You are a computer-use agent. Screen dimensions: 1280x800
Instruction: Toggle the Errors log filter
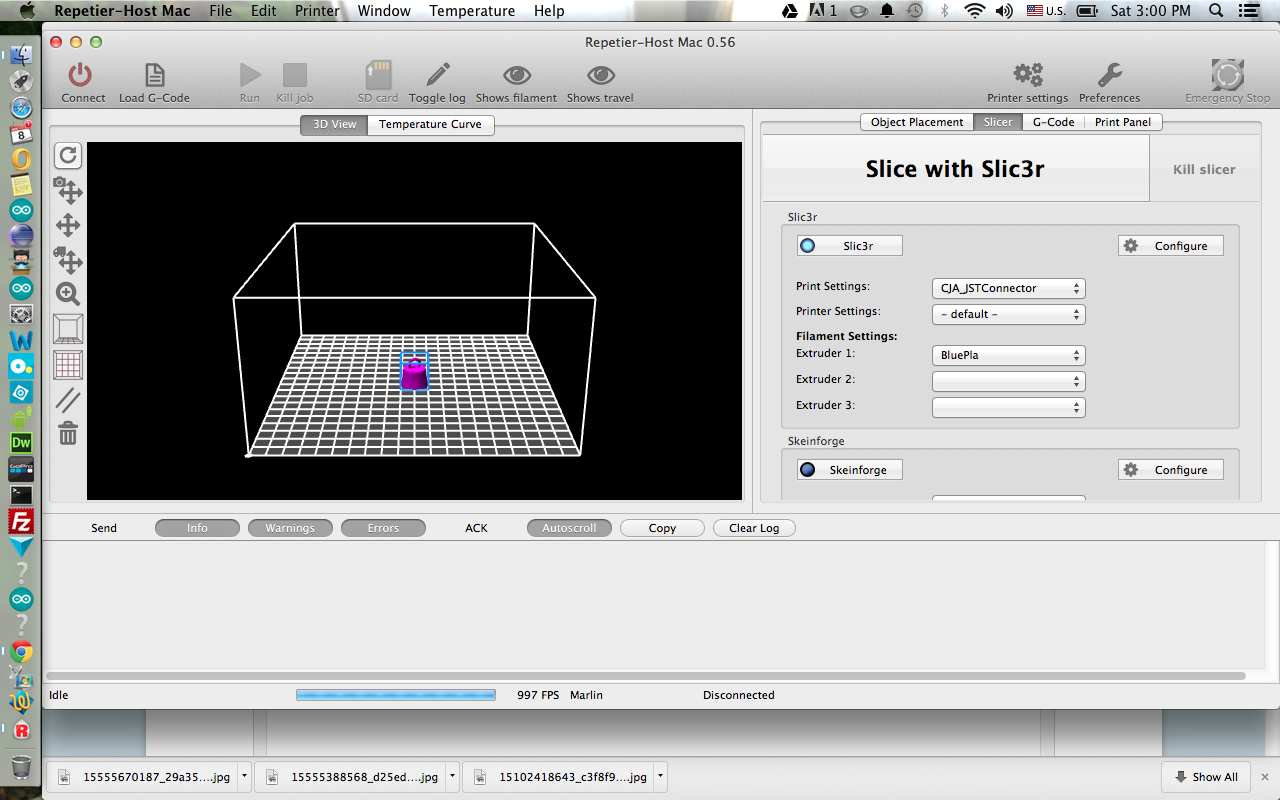383,528
